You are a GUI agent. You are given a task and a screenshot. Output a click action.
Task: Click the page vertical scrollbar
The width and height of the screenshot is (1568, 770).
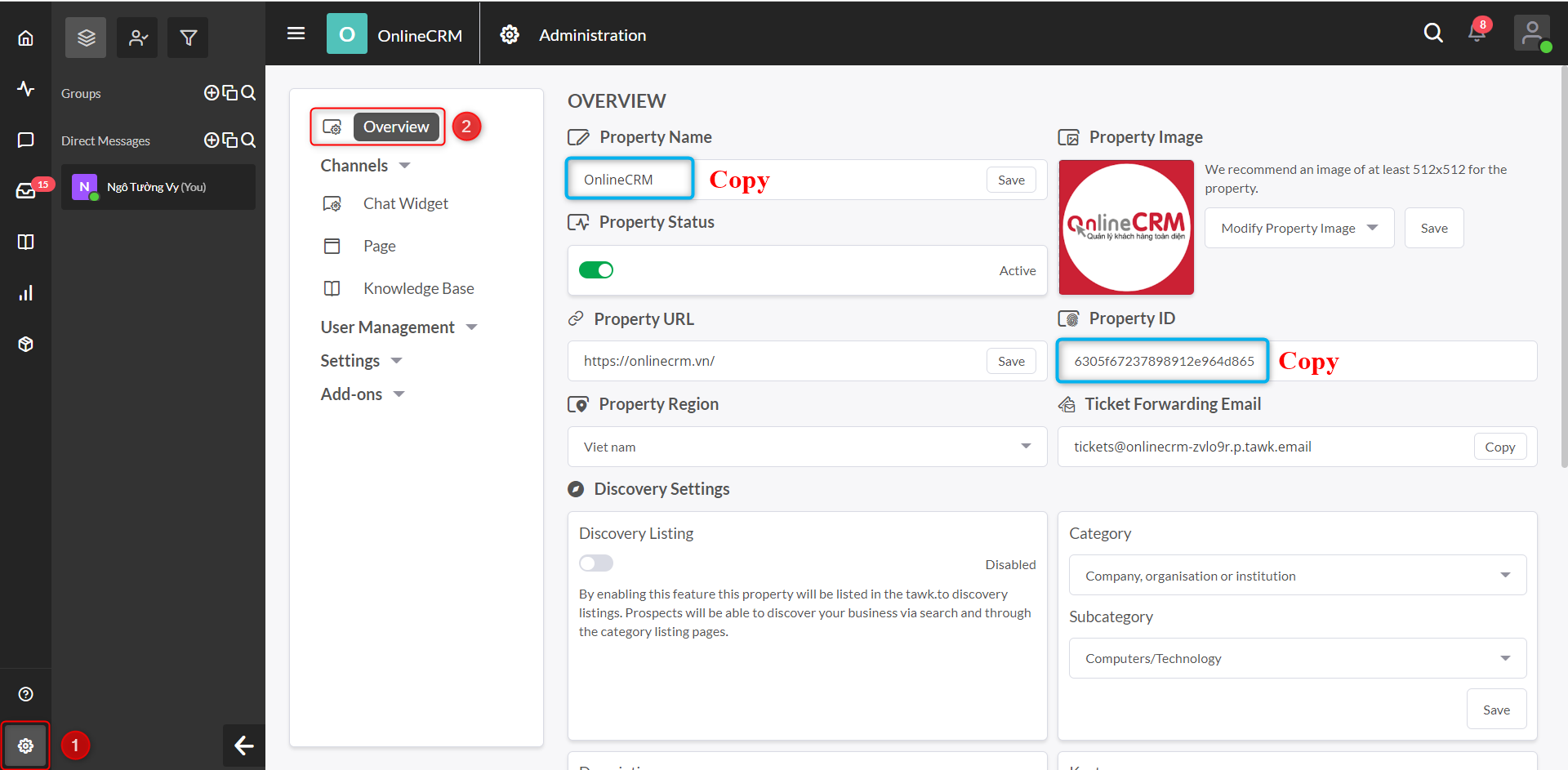(1563, 266)
